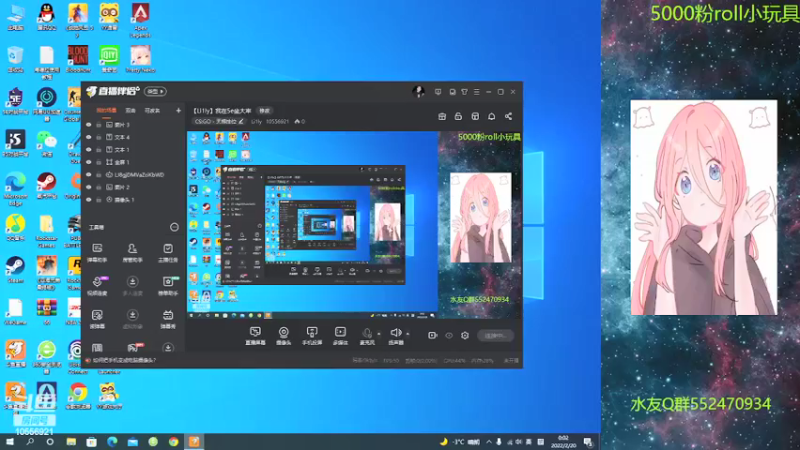Expand the microphone options arrow
This screenshot has width=800, height=450.
379,334
